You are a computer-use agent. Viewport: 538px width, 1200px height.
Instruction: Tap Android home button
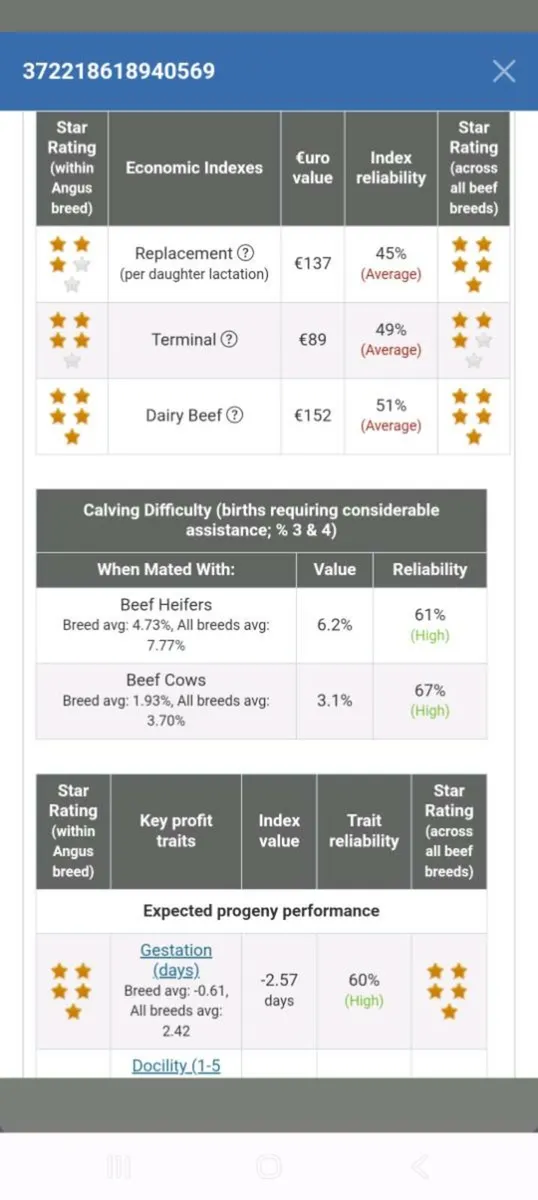tap(269, 1166)
